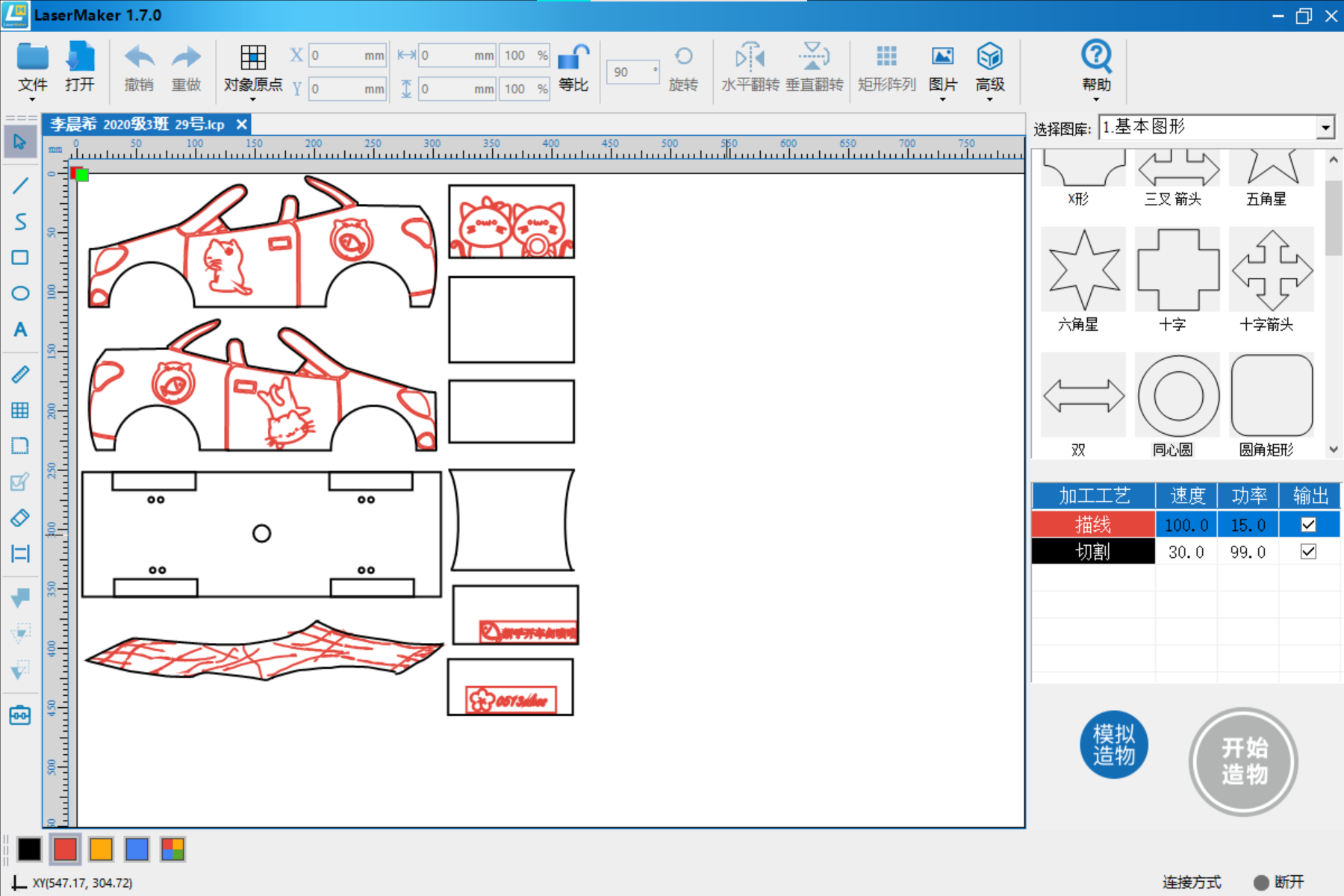The image size is (1344, 896).
Task: Pick the orange color swatch
Action: pyautogui.click(x=101, y=849)
